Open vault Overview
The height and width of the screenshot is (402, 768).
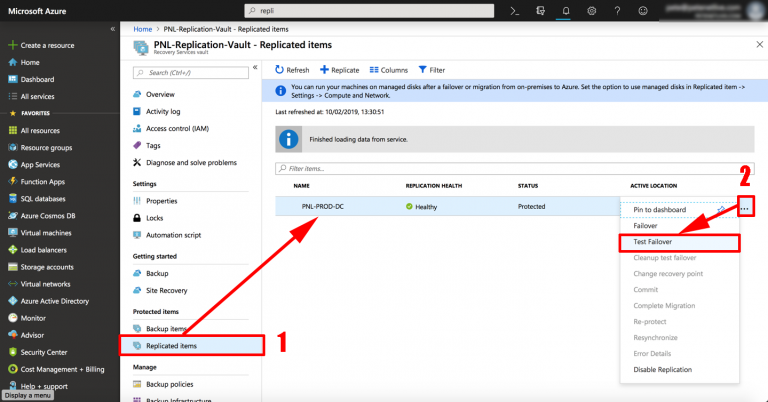[x=154, y=95]
